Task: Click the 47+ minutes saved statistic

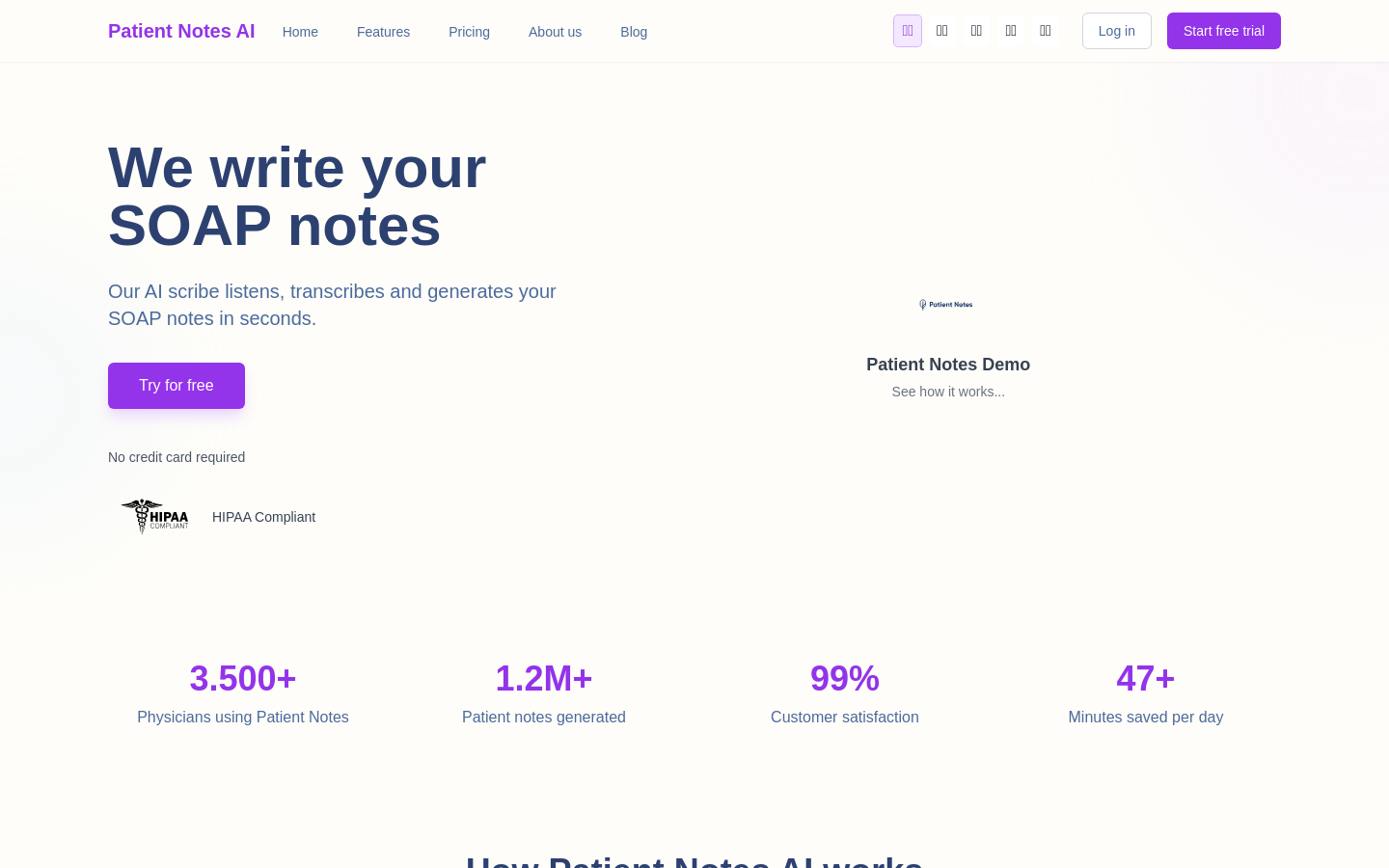Action: 1146,679
